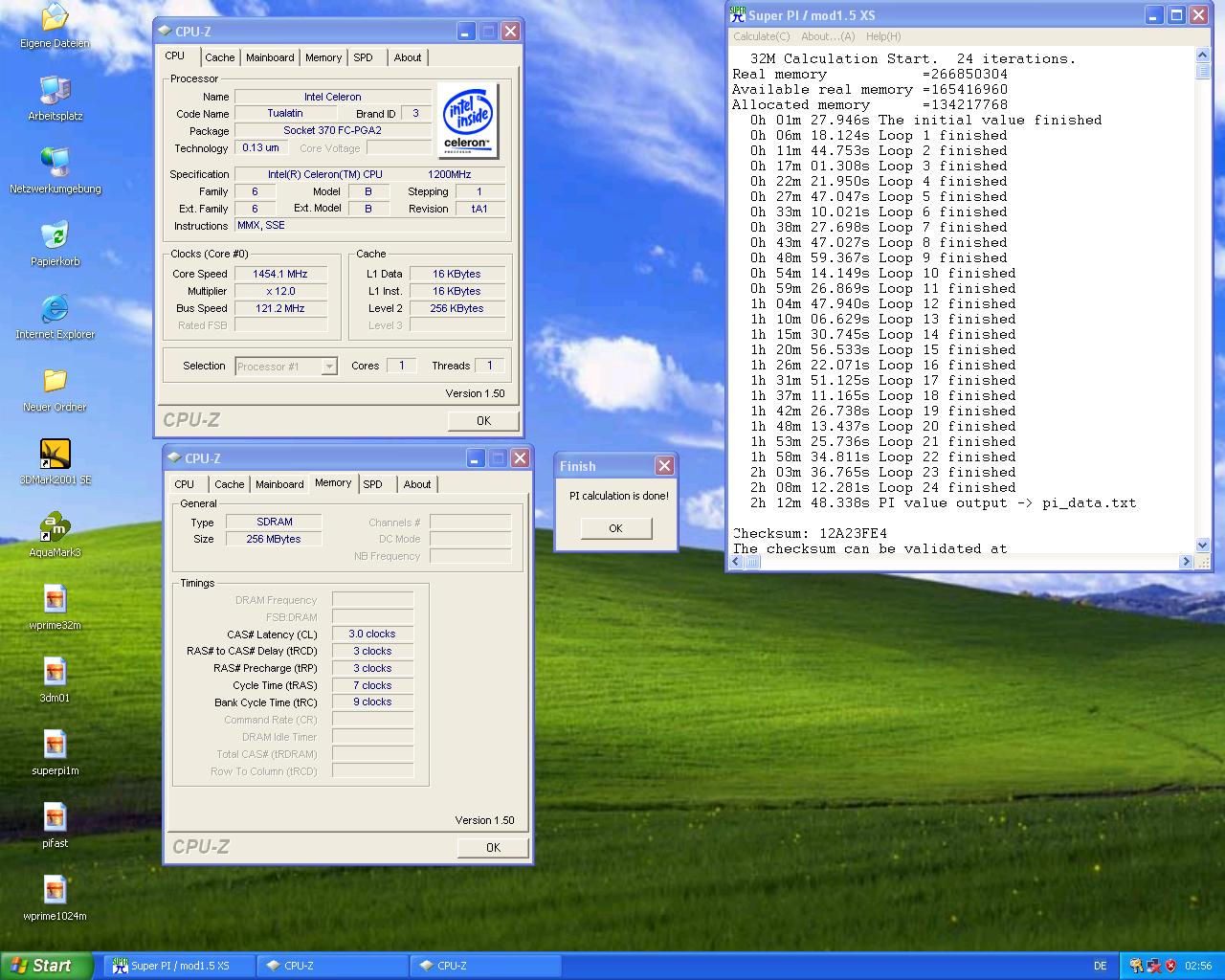The height and width of the screenshot is (980, 1225).
Task: Click memory Type value SDRAM
Action: point(275,522)
